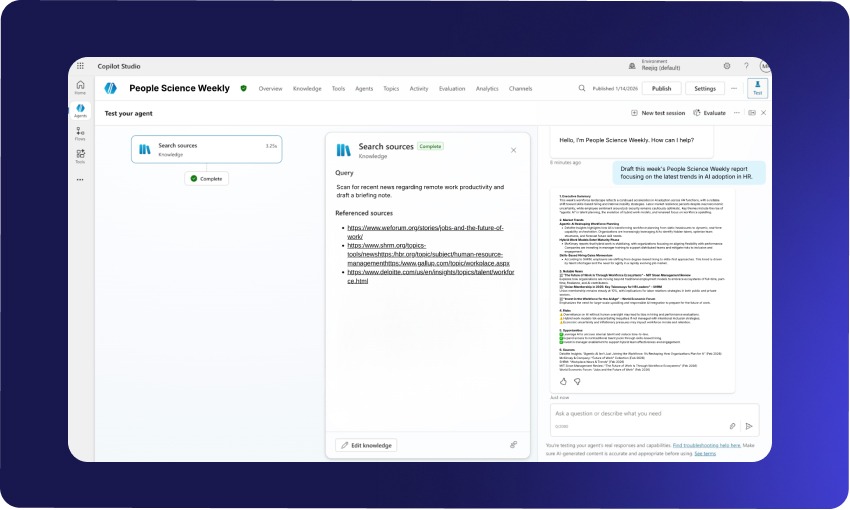Click the send message arrow icon
Viewport: 850px width, 510px height.
pyautogui.click(x=748, y=425)
